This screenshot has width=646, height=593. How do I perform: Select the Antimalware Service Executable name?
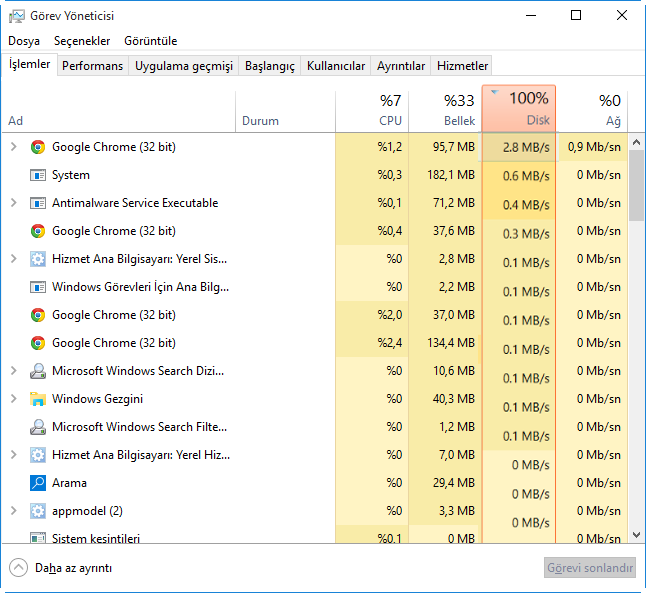pyautogui.click(x=135, y=203)
